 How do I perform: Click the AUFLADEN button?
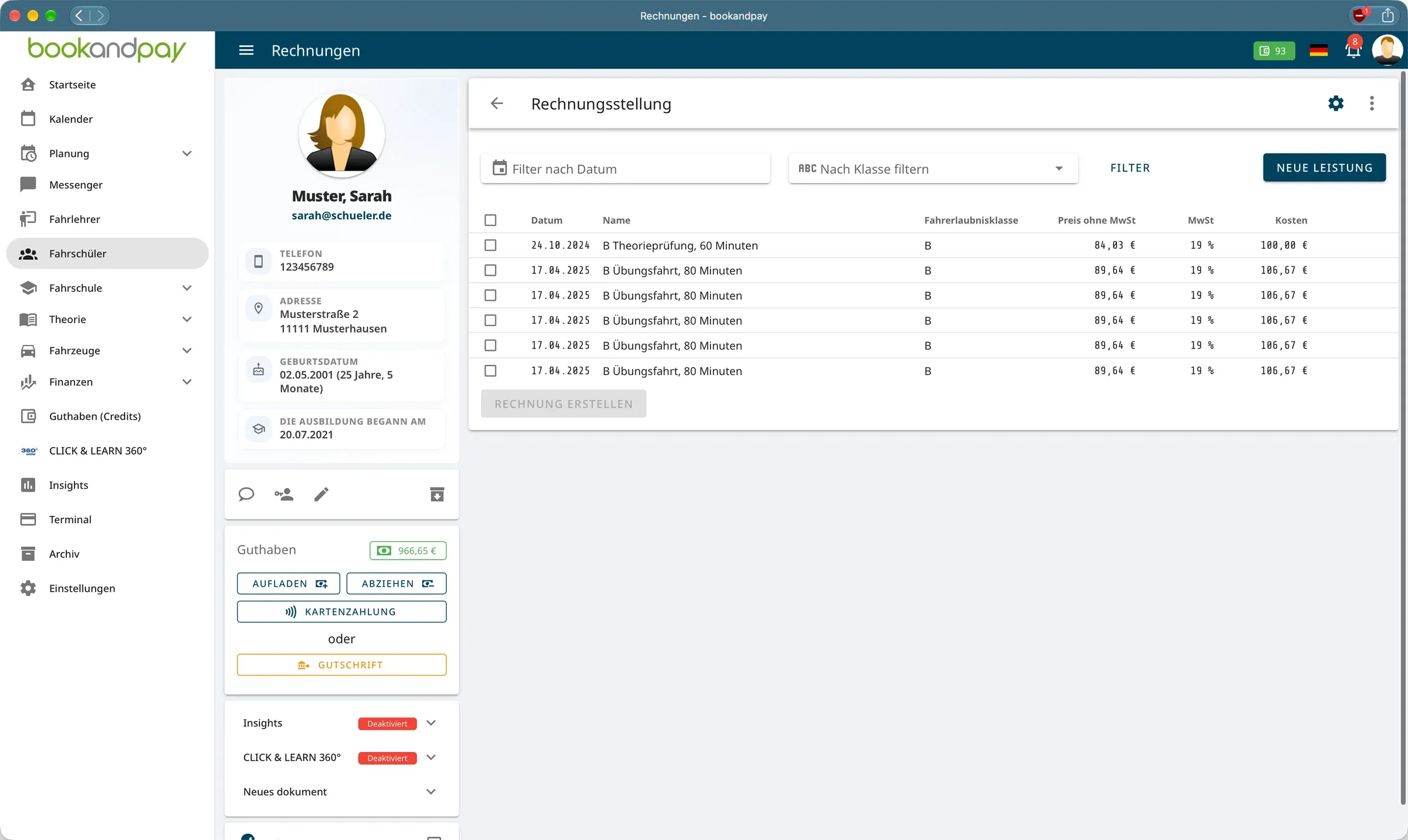[288, 584]
